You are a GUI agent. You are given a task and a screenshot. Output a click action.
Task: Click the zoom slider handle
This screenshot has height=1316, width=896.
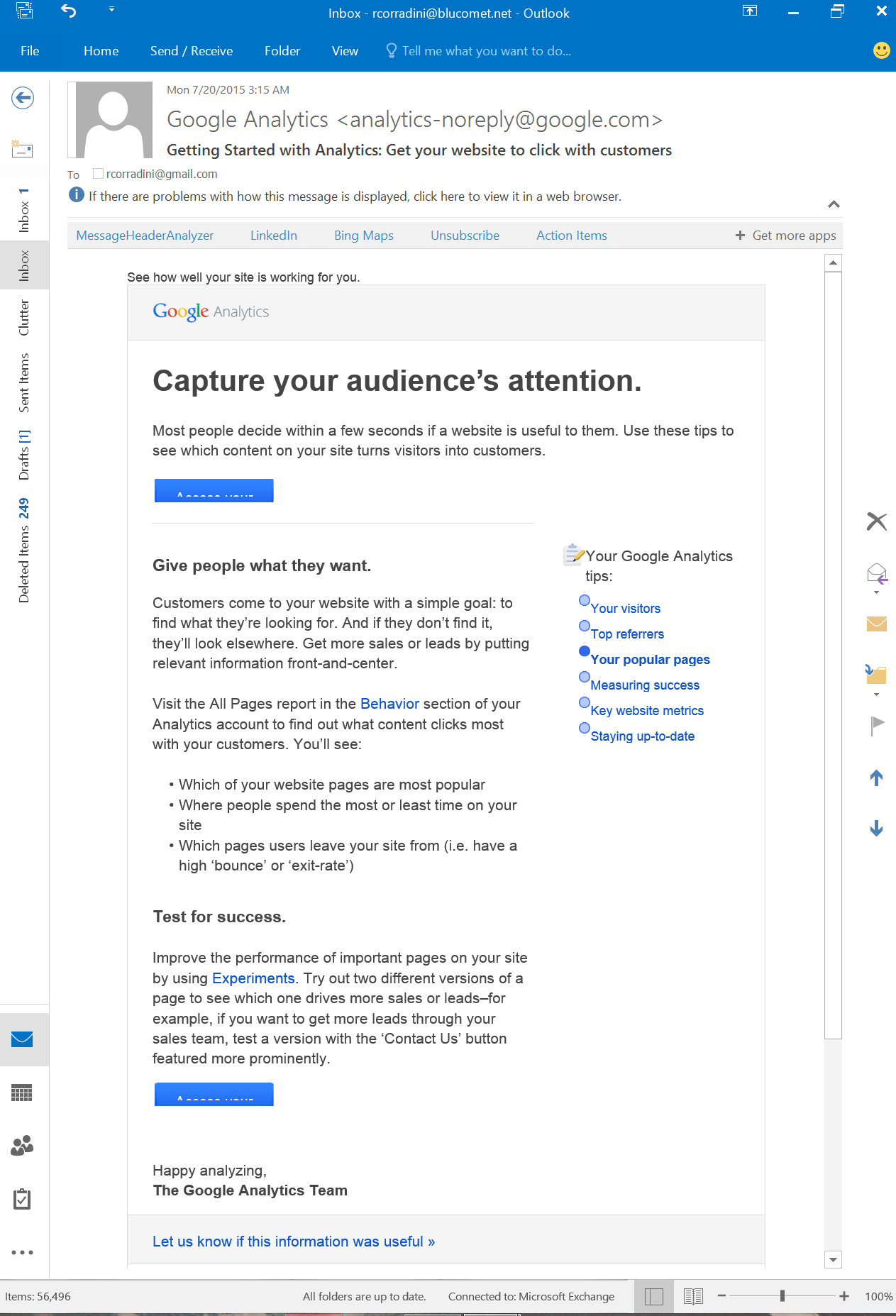coord(782,1296)
